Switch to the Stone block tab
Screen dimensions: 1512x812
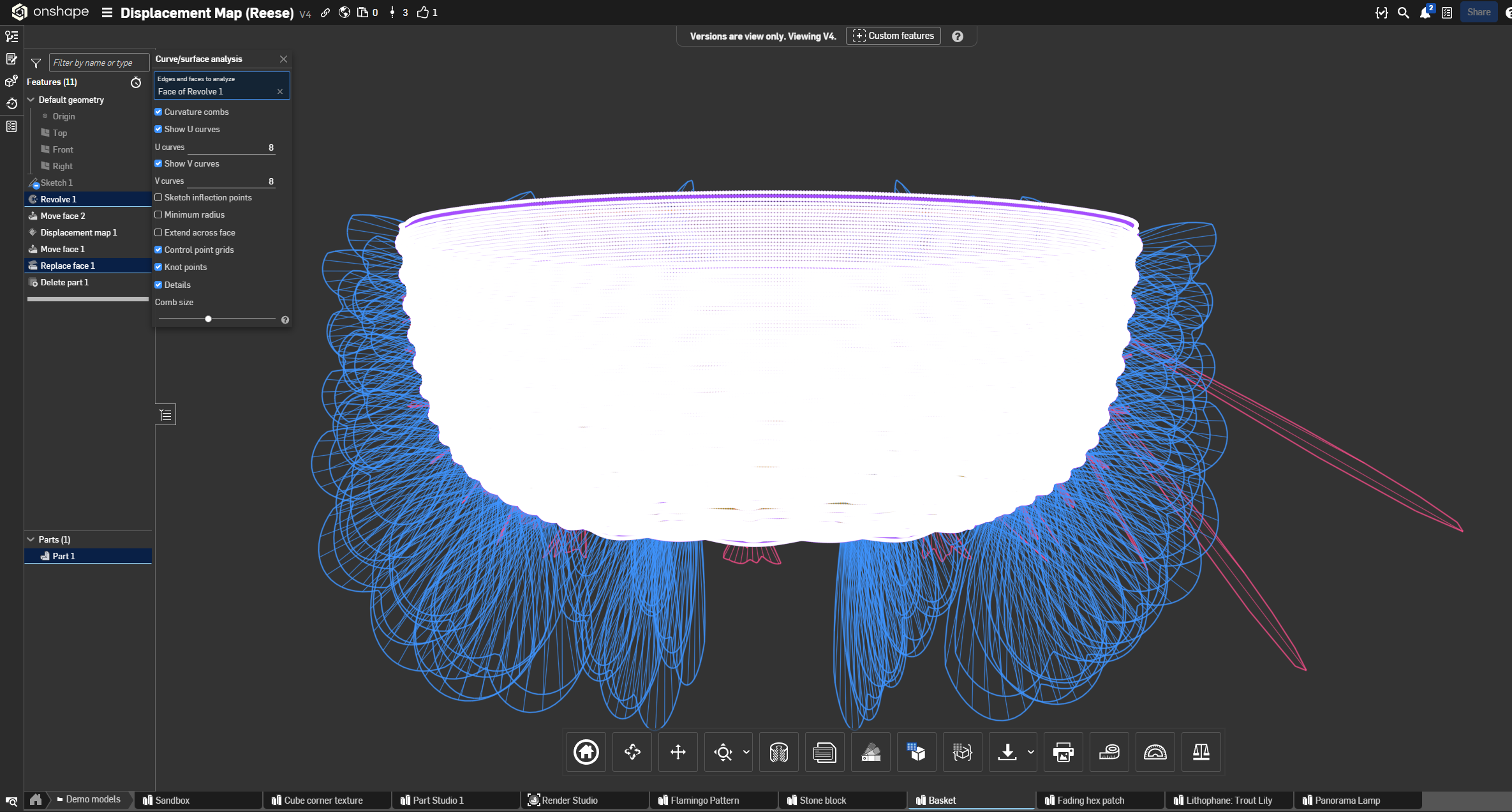822,801
